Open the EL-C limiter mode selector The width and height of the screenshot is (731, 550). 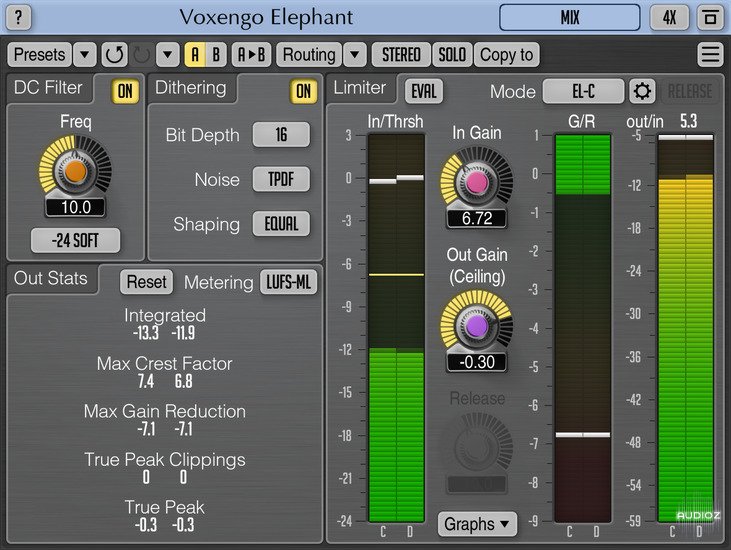tap(583, 91)
